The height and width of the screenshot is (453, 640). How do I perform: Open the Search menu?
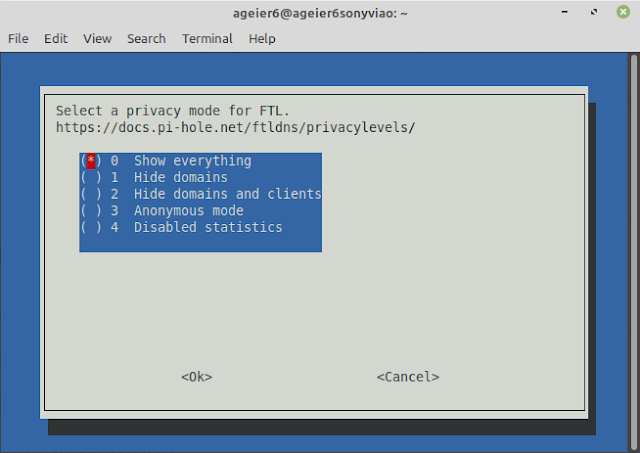pyautogui.click(x=146, y=39)
